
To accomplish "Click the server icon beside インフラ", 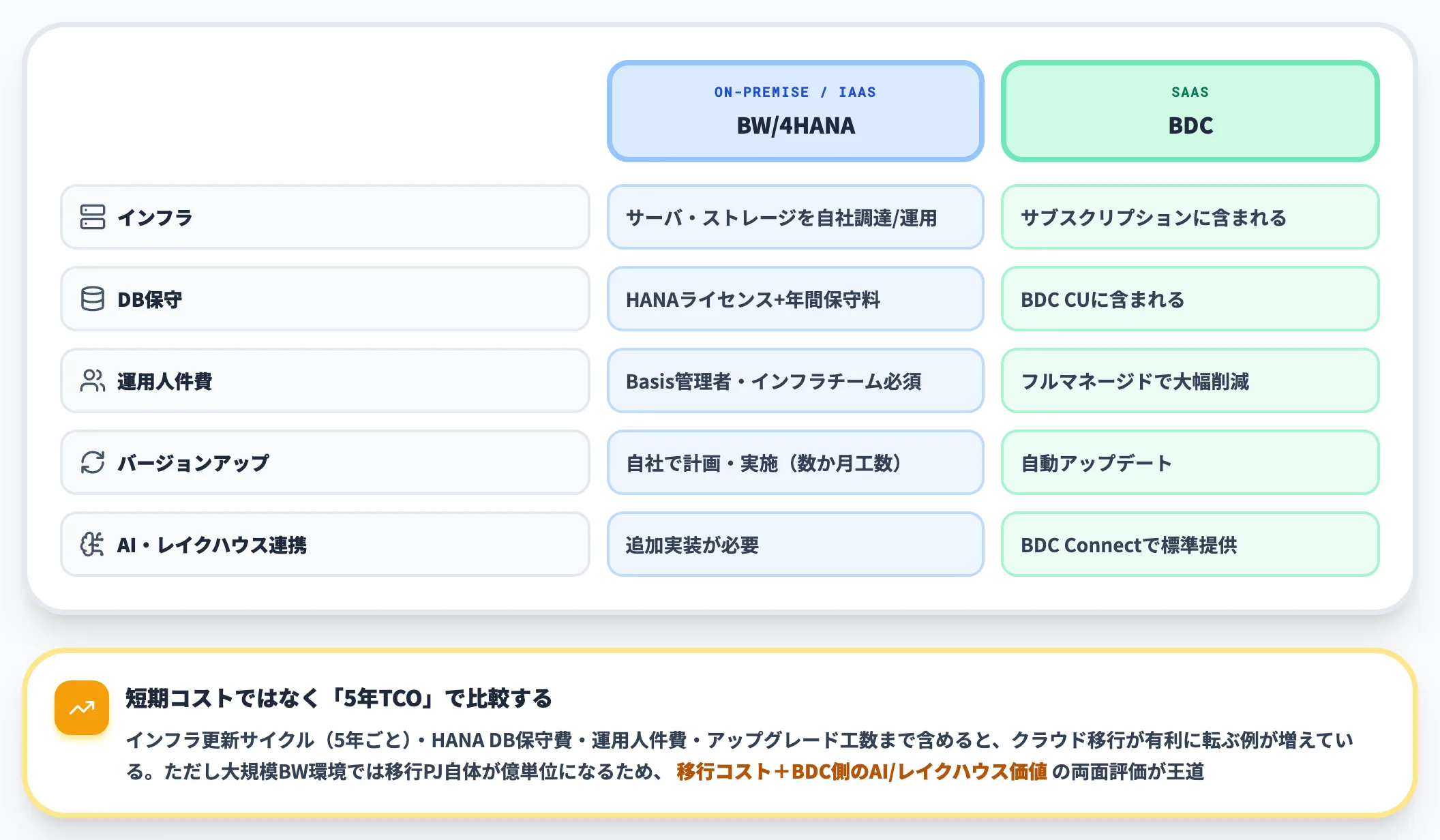I will point(93,217).
